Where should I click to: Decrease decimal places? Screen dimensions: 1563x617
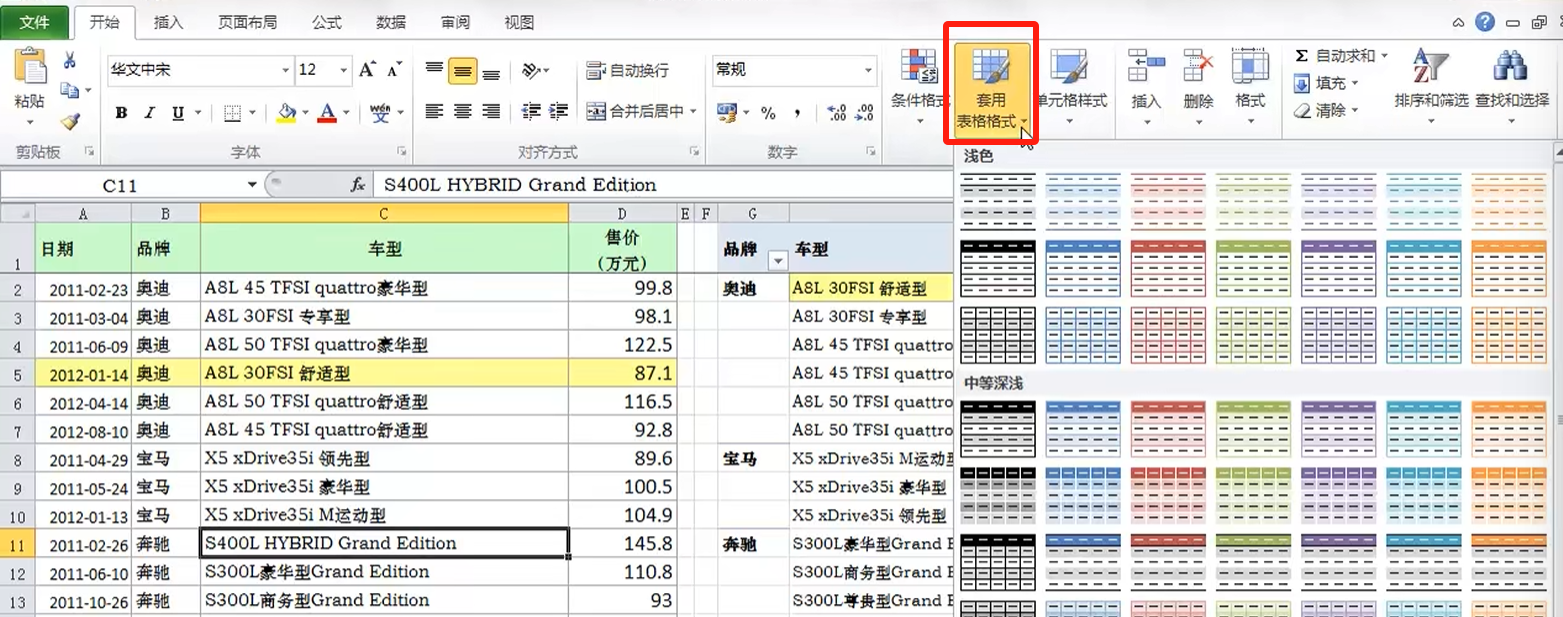coord(865,113)
